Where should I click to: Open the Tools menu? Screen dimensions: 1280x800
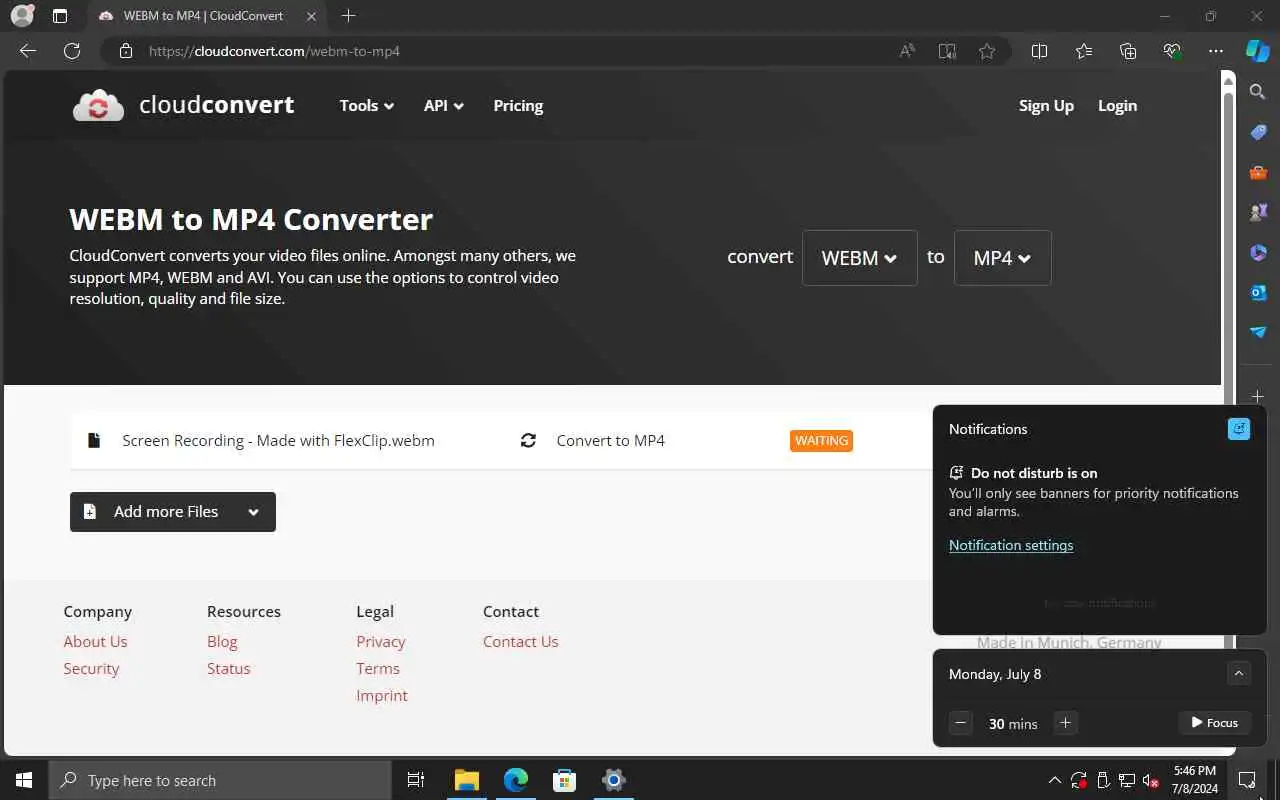coord(366,105)
